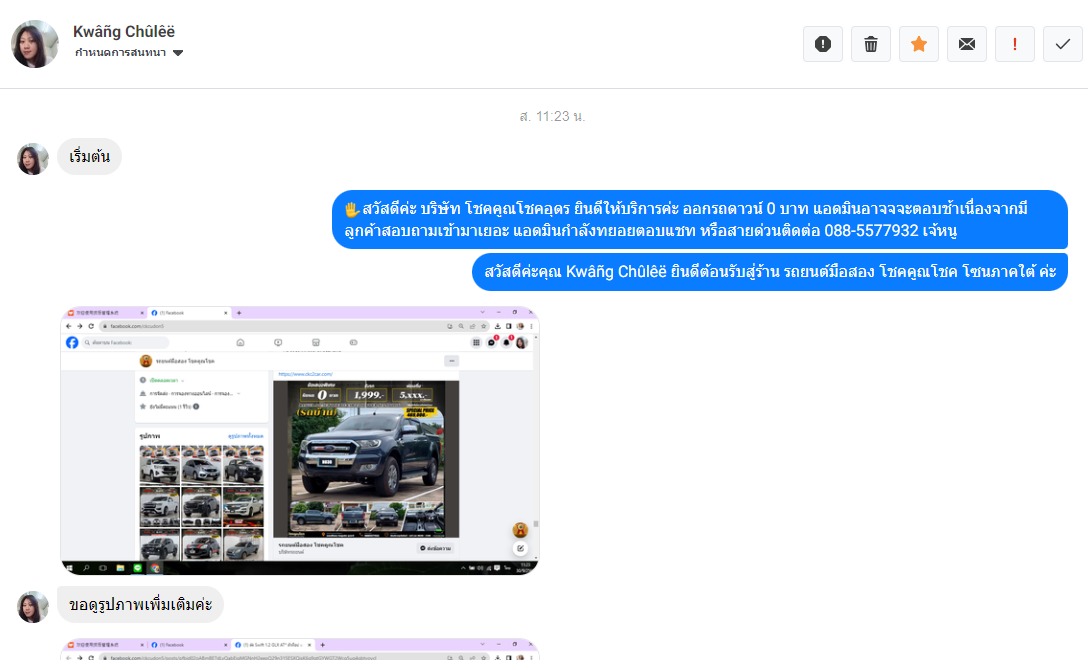Open the shared Ford truck screenshot image
The image size is (1088, 670).
pyautogui.click(x=300, y=440)
